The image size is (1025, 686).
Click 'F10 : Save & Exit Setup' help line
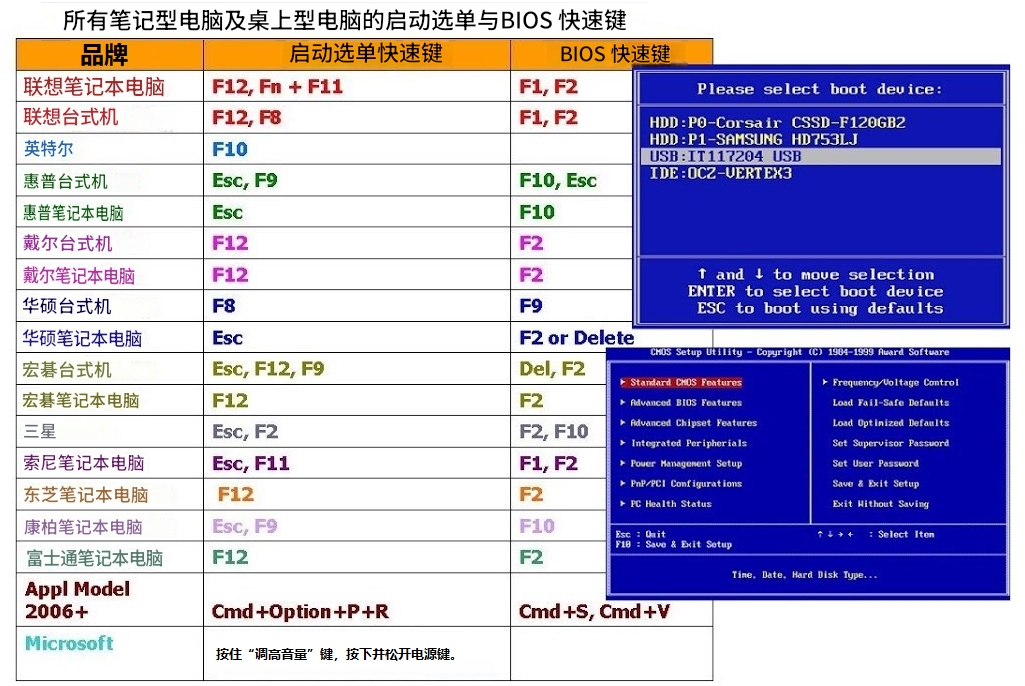673,545
